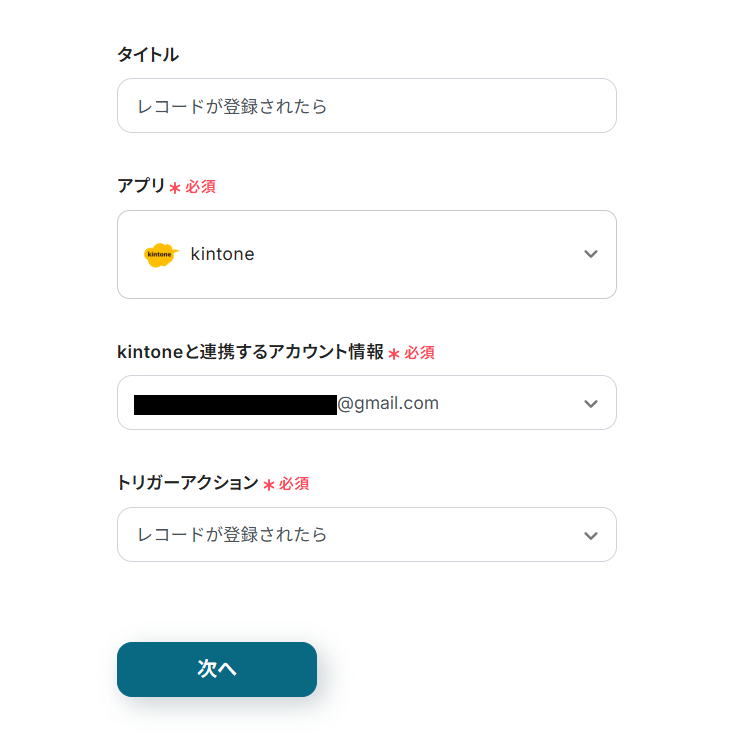Click the トリガーアクション label
Image resolution: width=736 pixels, height=752 pixels.
(188, 483)
